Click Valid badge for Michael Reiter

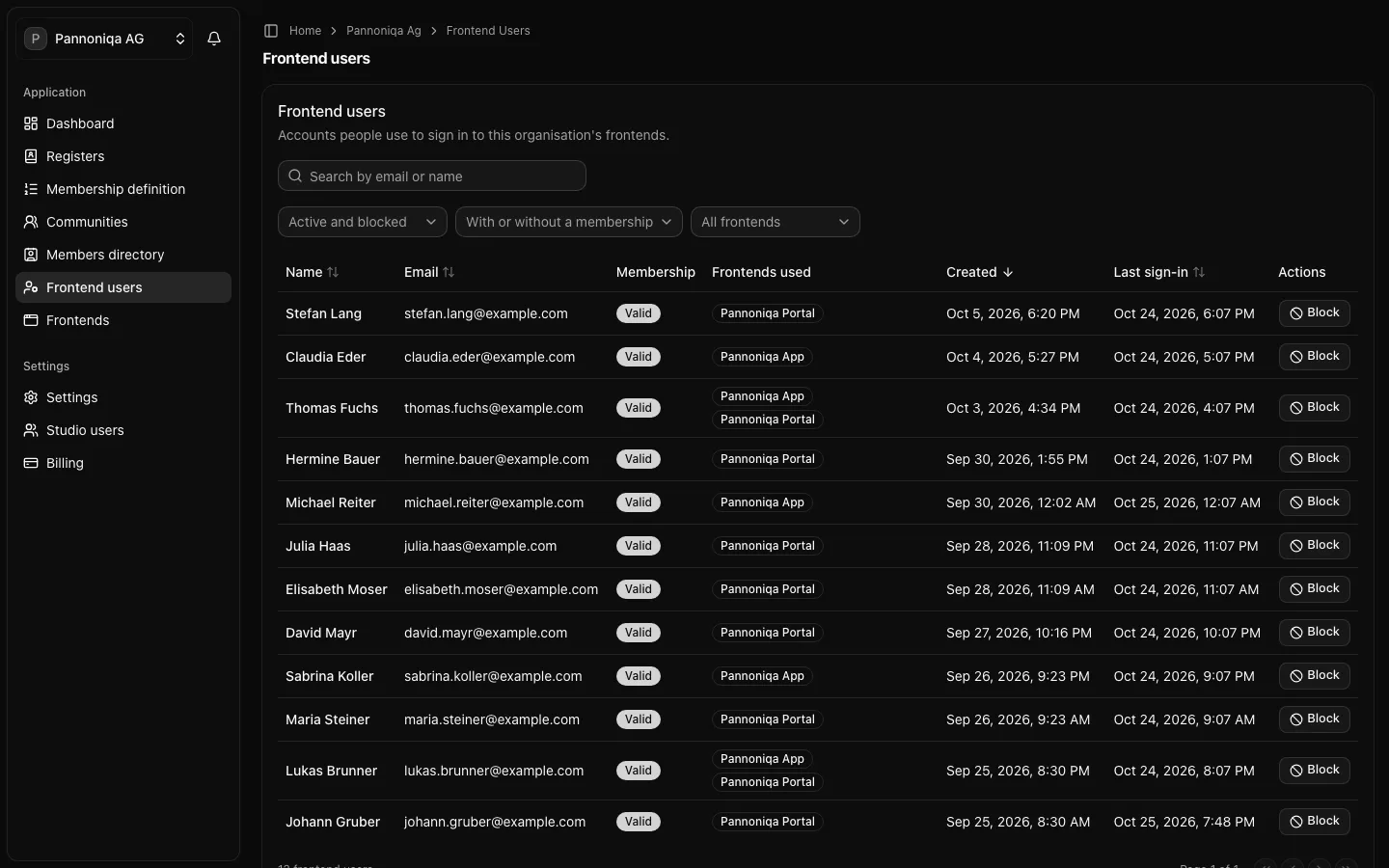tap(639, 502)
